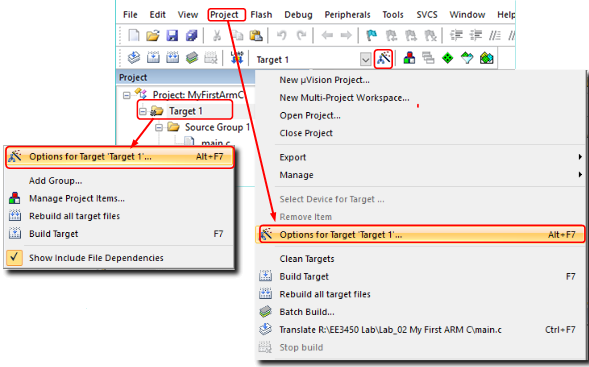Viewport: 589px width, 367px height.
Task: Collapse the Target 1 tree node
Action: click(x=143, y=112)
